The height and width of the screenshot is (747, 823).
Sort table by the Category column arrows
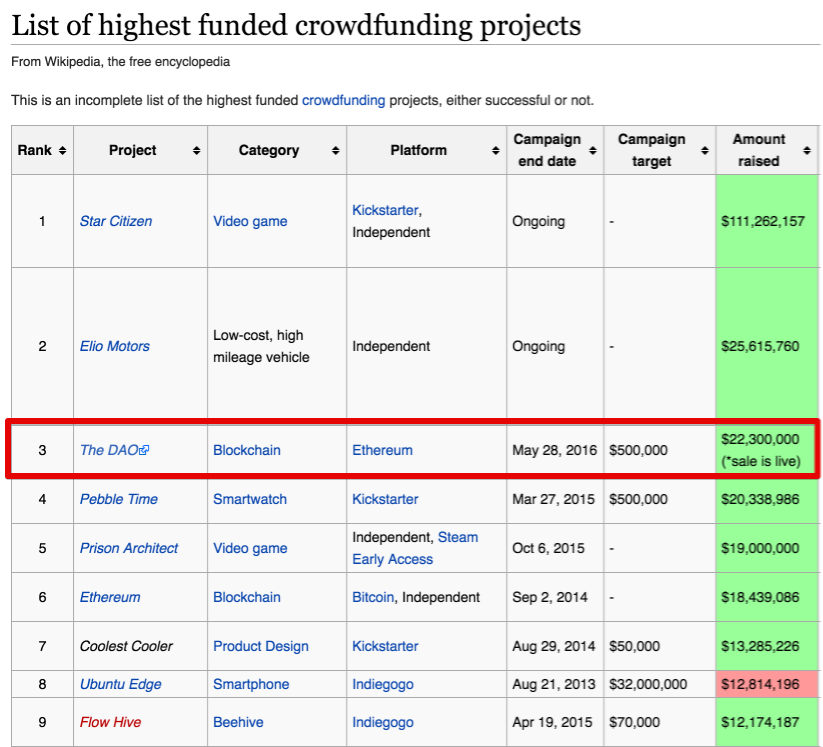(x=335, y=151)
